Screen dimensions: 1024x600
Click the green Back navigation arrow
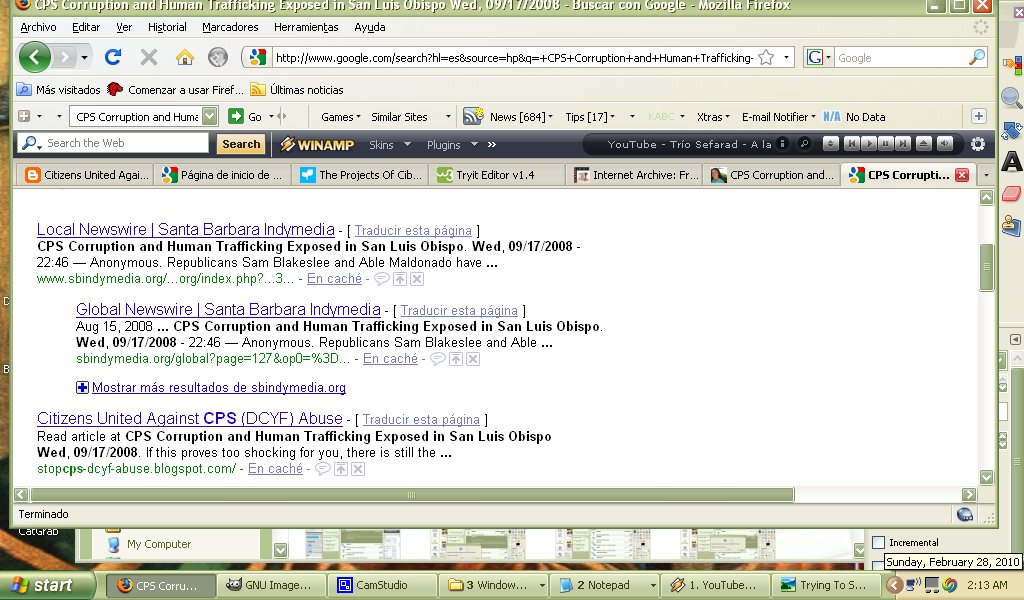(35, 57)
